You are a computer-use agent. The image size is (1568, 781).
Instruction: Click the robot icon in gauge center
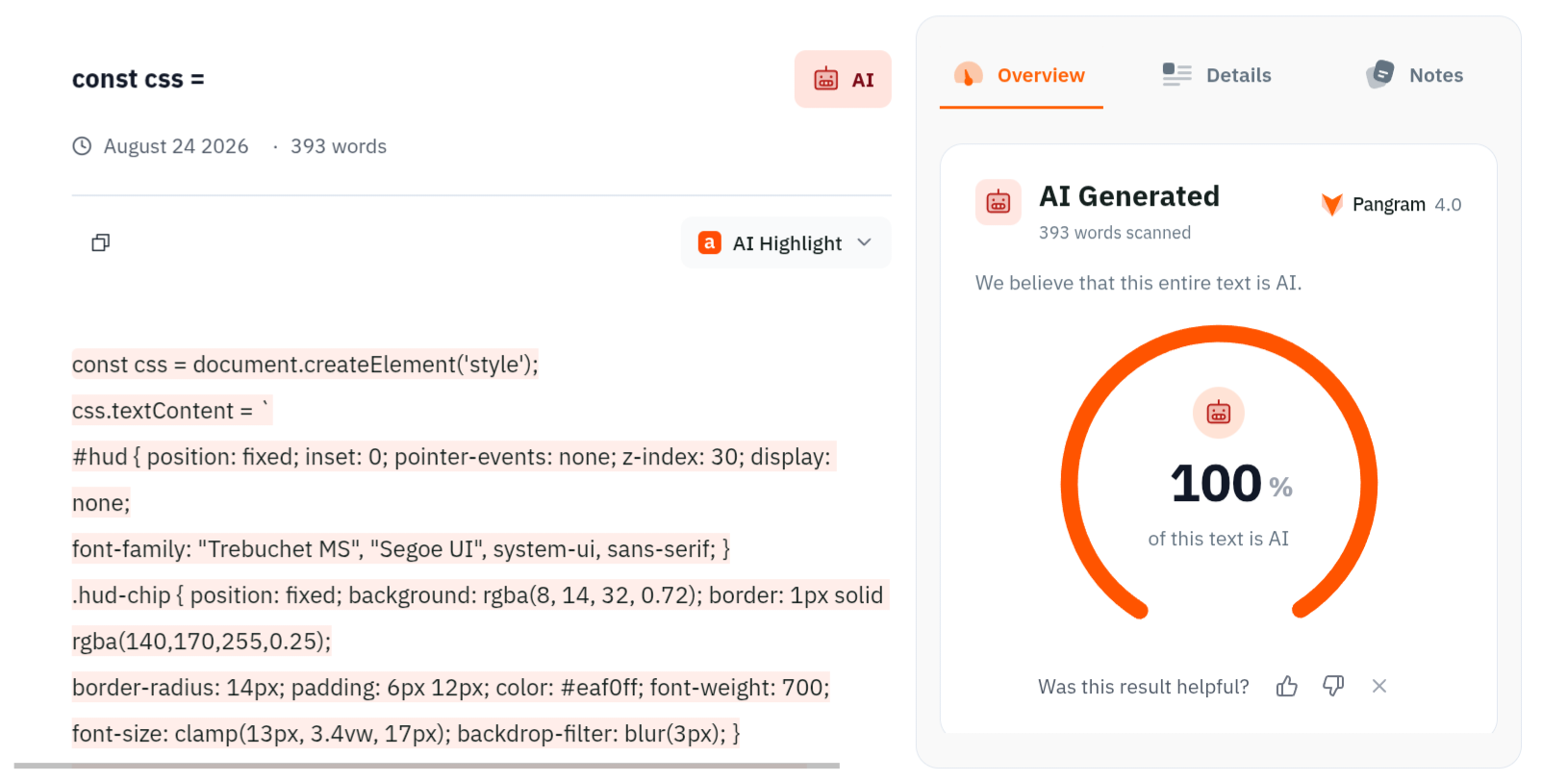coord(1218,413)
